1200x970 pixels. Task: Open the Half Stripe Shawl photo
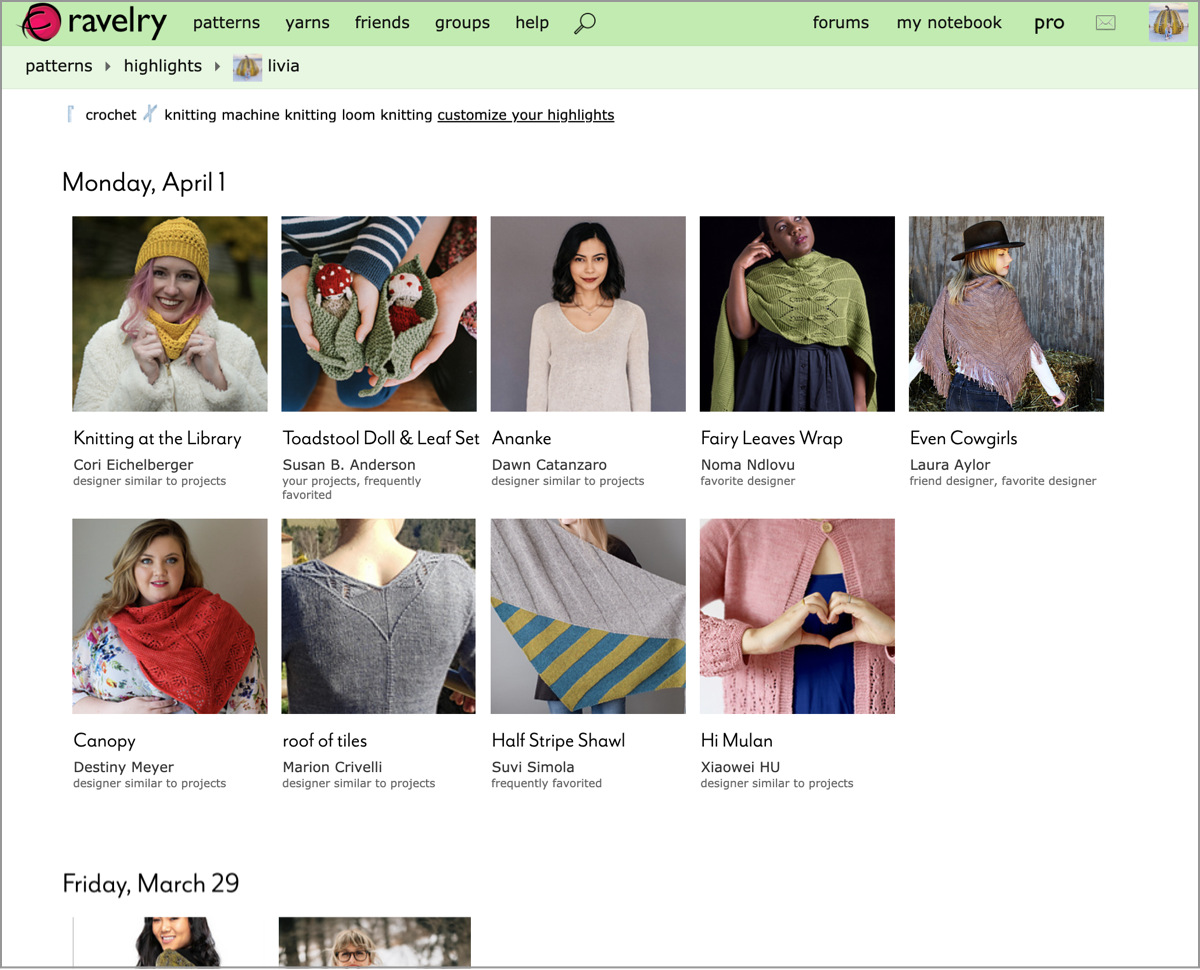coord(588,616)
